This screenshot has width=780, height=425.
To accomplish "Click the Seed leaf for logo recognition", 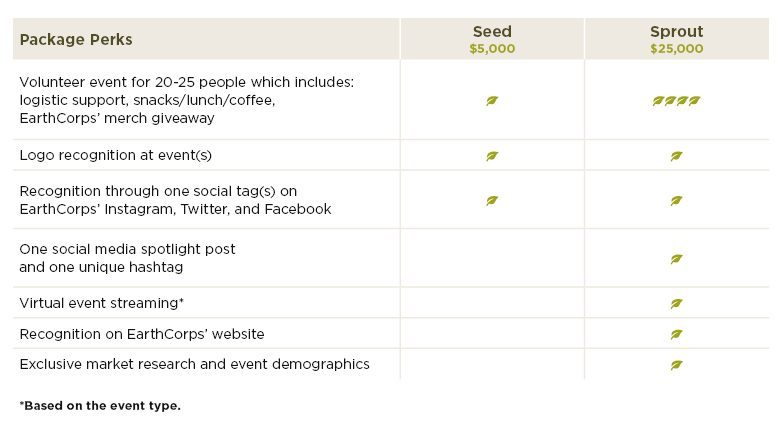I will click(x=492, y=156).
